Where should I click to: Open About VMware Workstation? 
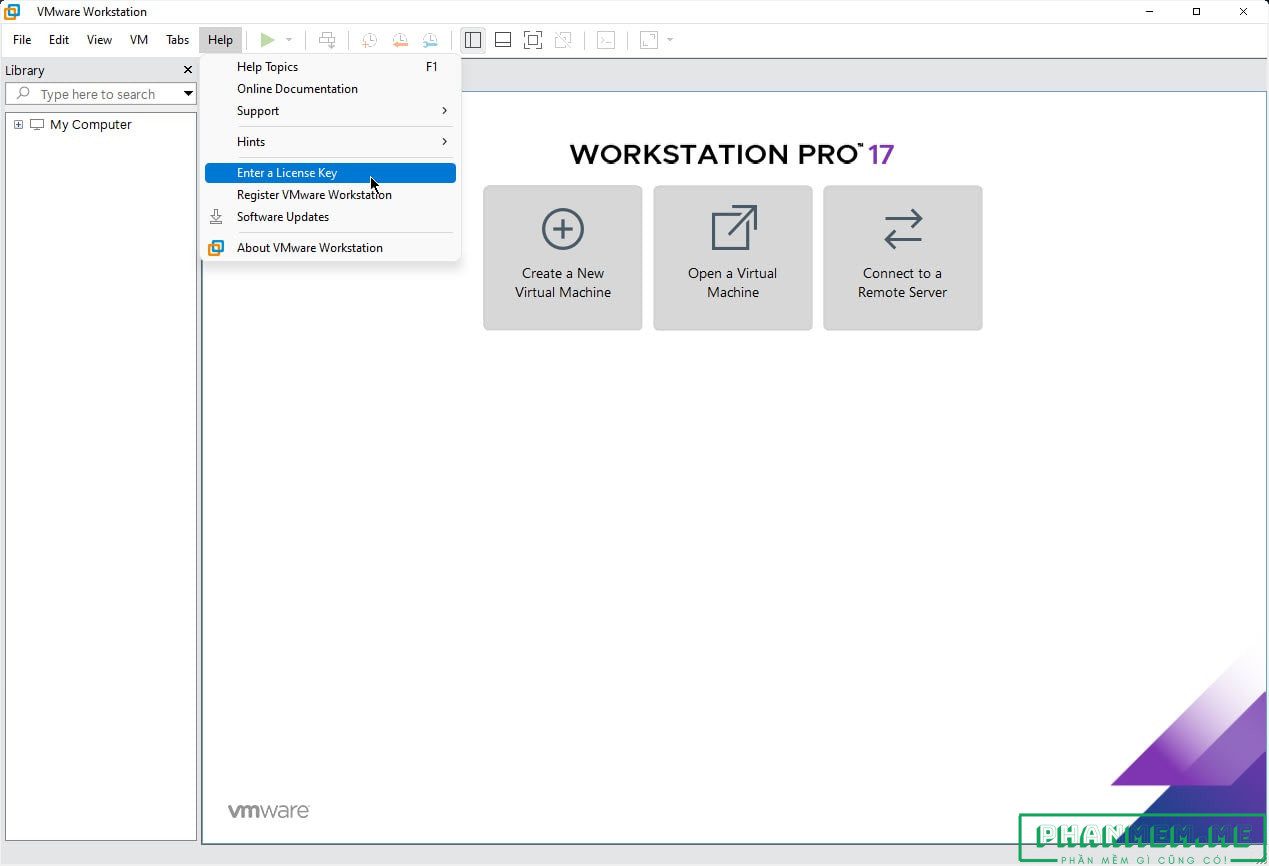click(x=330, y=248)
